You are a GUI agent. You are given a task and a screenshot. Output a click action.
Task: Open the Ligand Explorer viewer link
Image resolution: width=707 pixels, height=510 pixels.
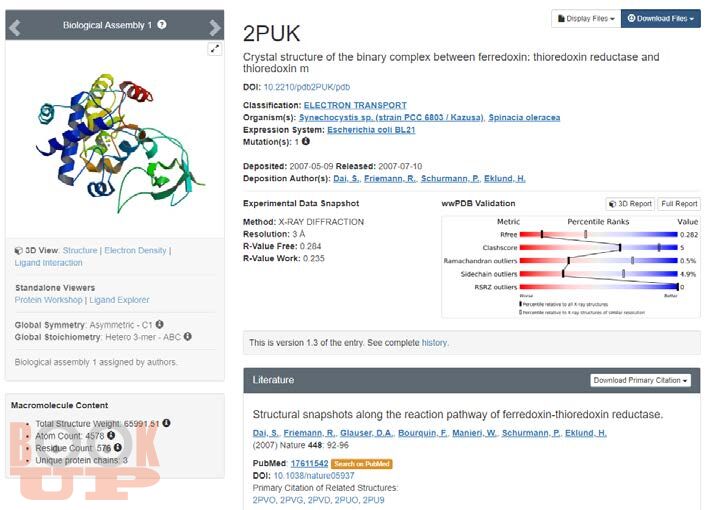pos(119,300)
